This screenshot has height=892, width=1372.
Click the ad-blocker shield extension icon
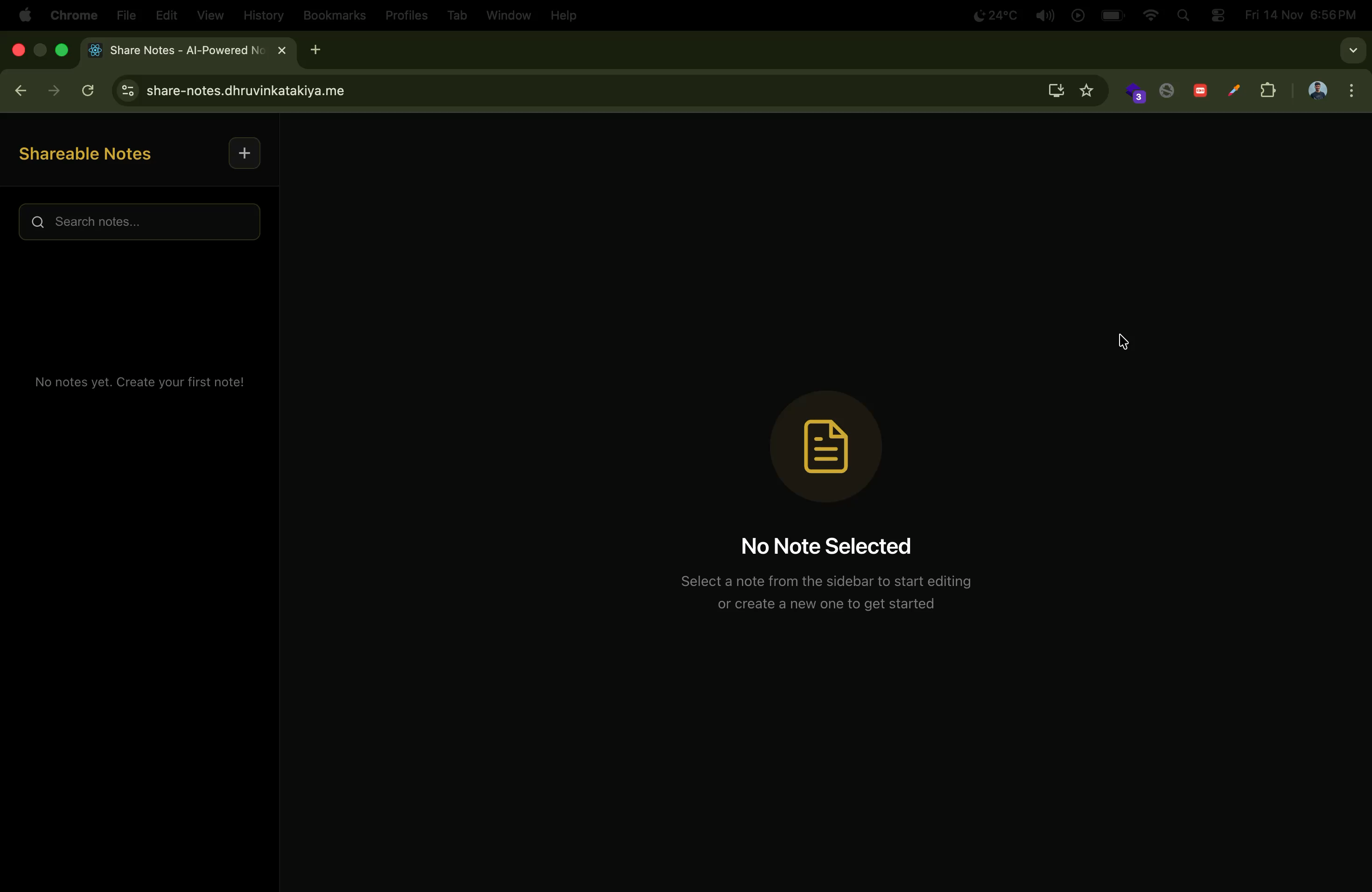tap(1167, 91)
